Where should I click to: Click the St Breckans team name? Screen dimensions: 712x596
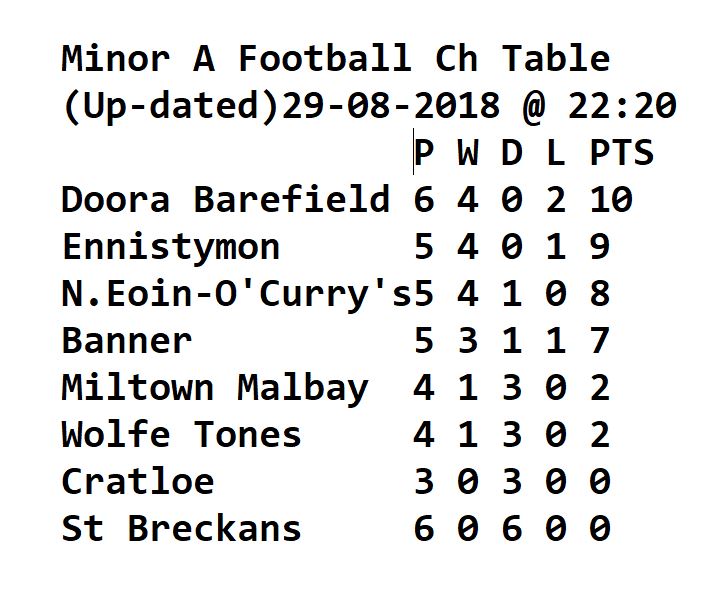pyautogui.click(x=181, y=528)
